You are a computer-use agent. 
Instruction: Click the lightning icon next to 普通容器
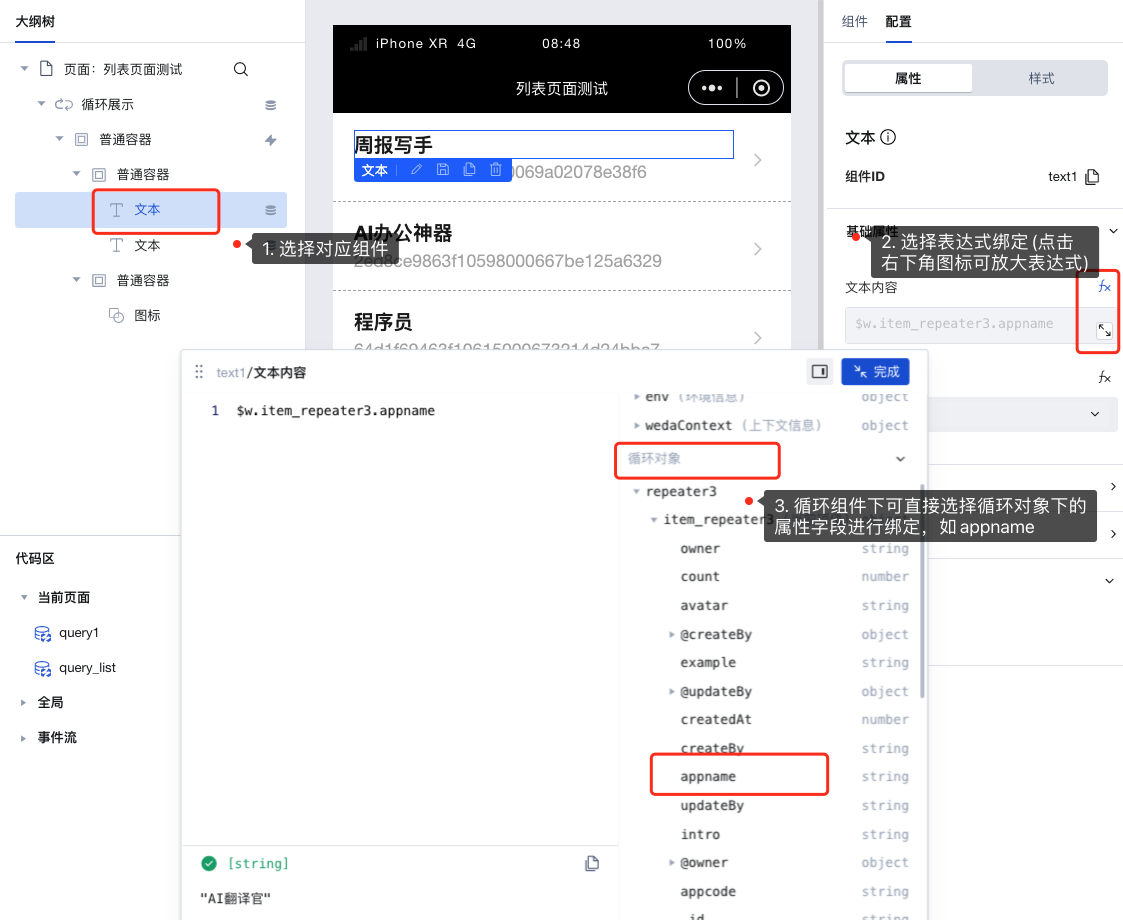269,140
